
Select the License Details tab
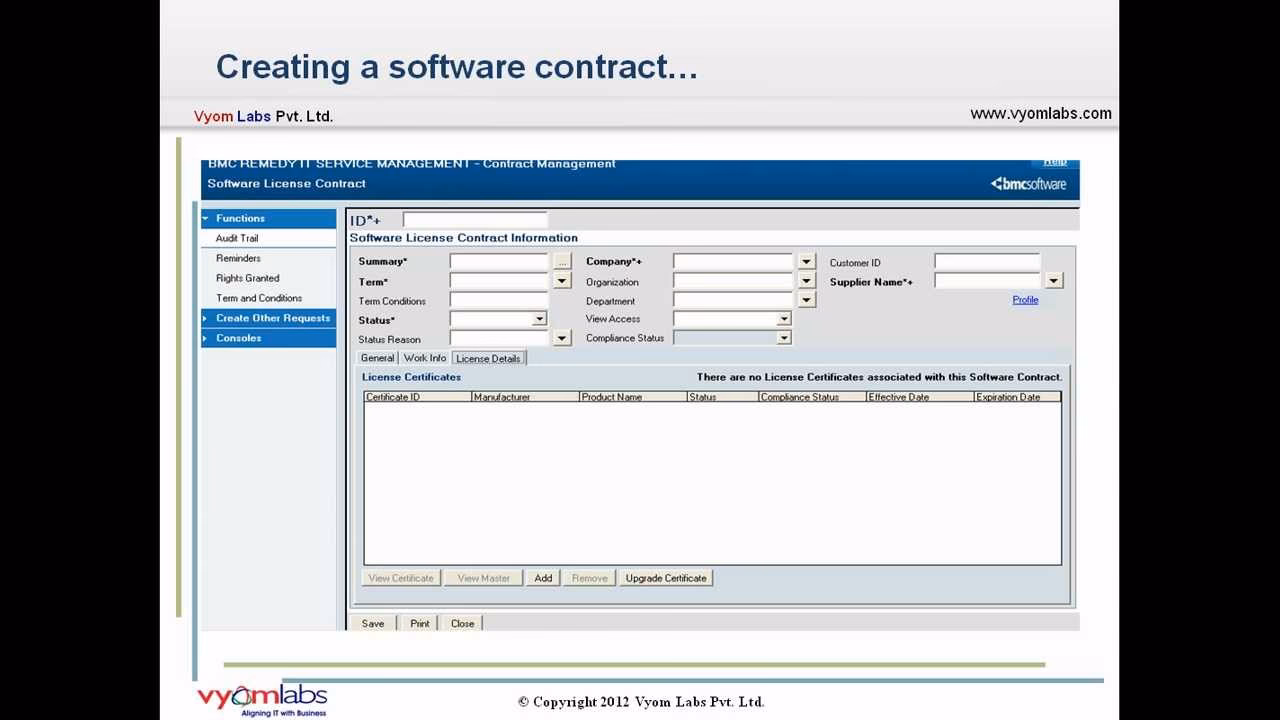pyautogui.click(x=488, y=358)
